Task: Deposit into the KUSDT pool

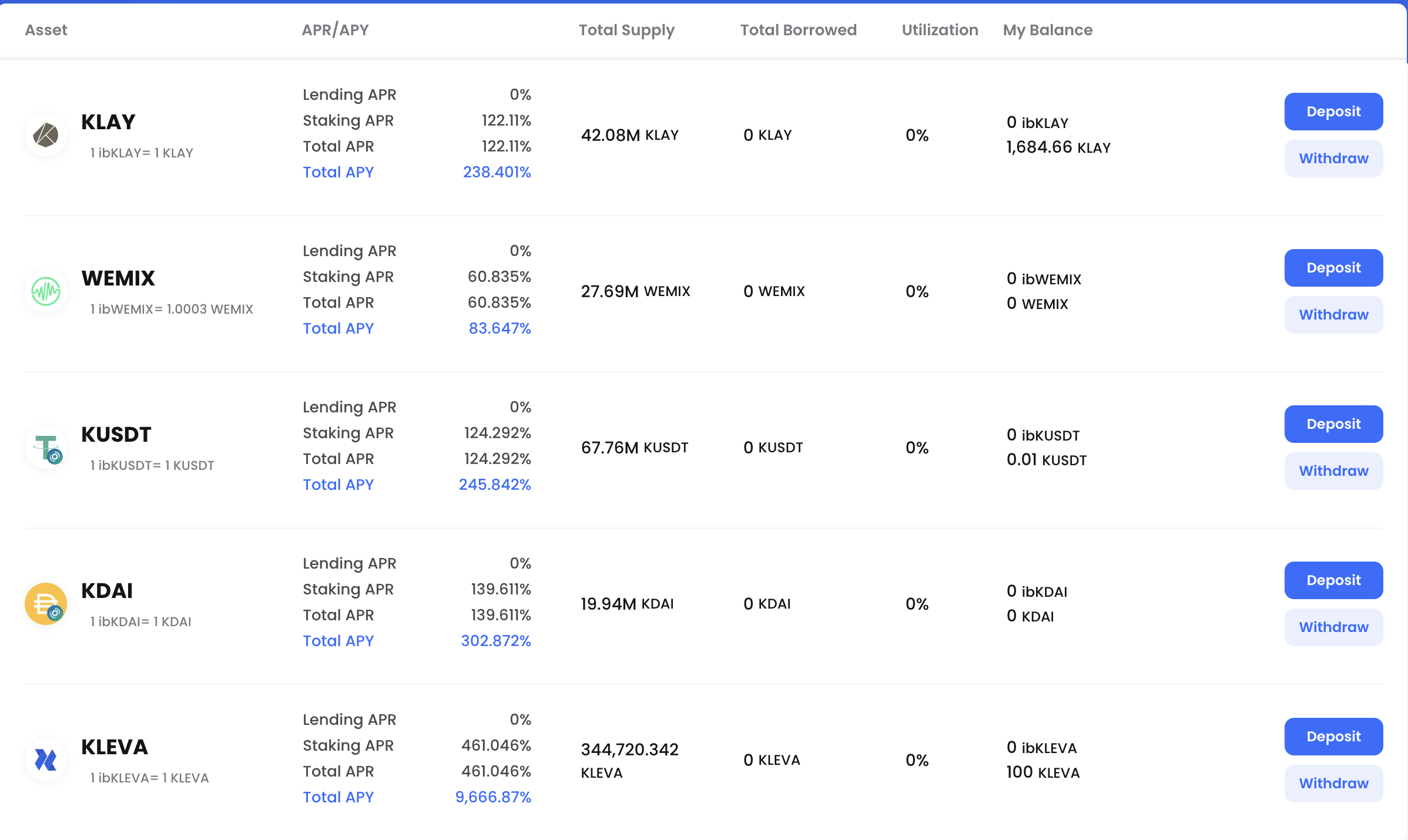Action: pos(1333,424)
